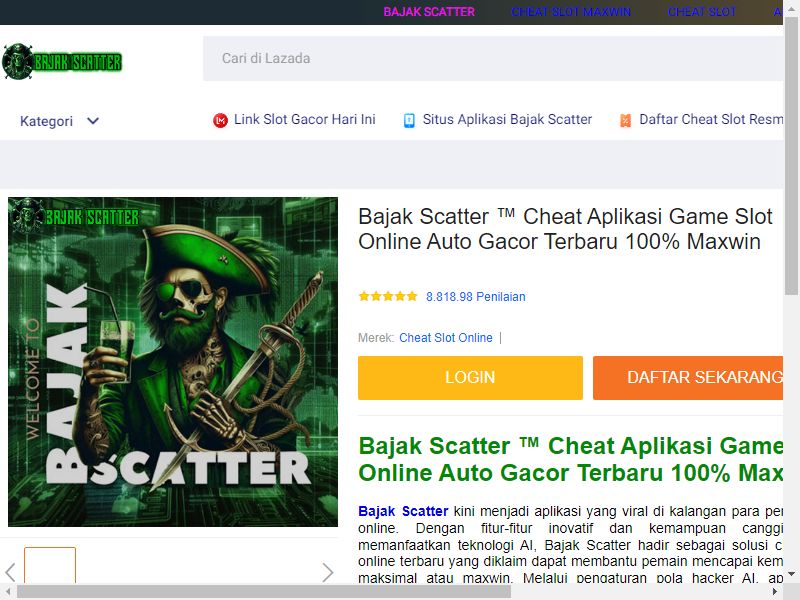Click the Cari di Lazada search field
Viewport: 800px width, 600px height.
click(493, 58)
